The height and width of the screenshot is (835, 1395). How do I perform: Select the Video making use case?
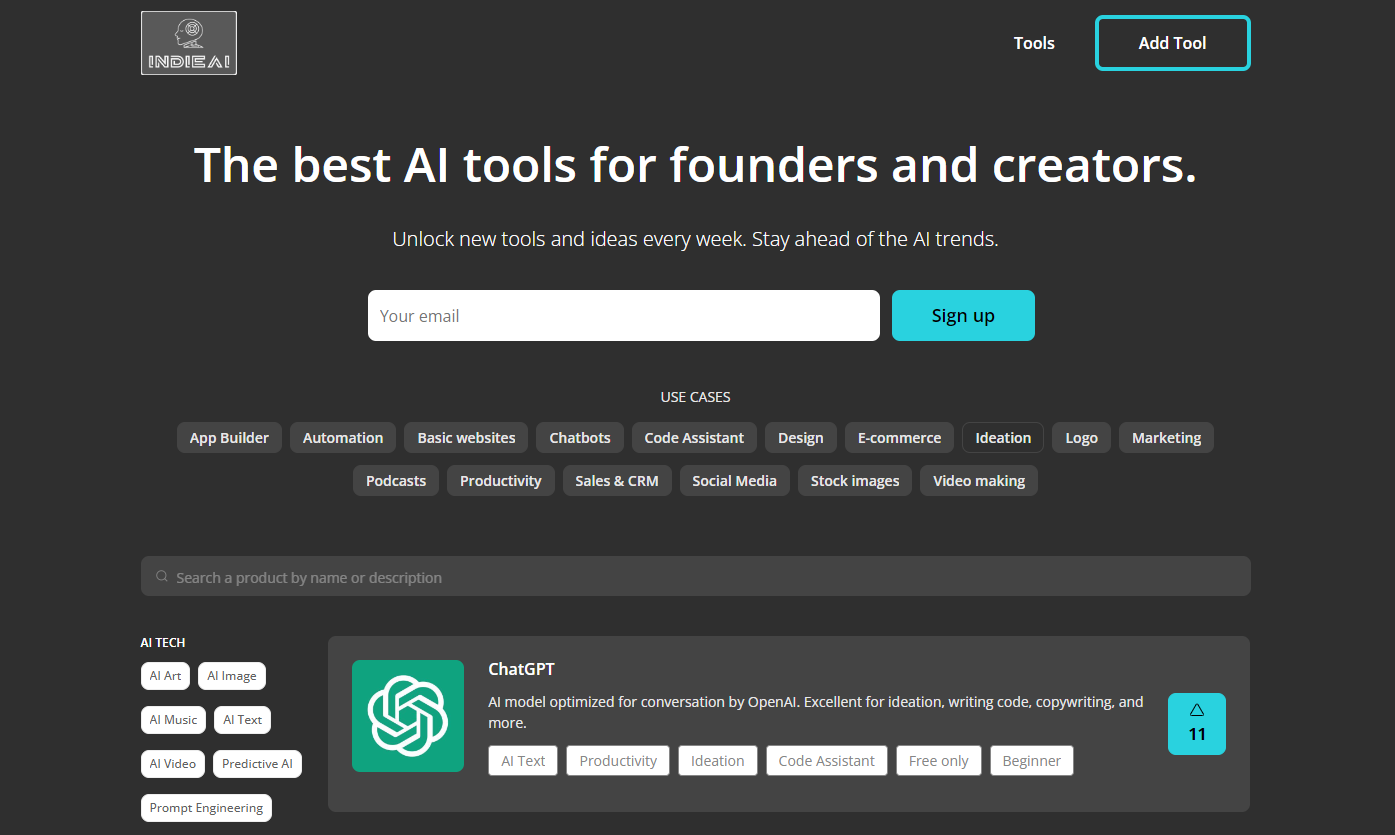(978, 481)
